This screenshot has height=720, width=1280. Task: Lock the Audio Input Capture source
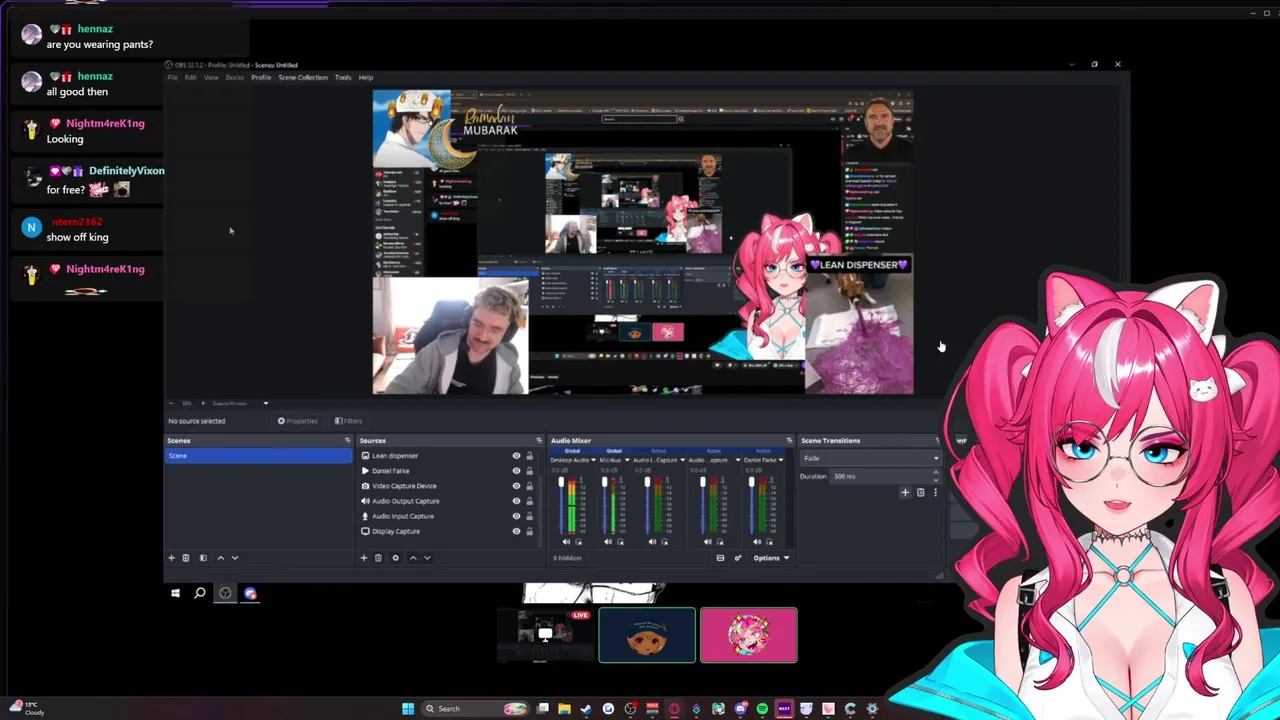(x=529, y=516)
